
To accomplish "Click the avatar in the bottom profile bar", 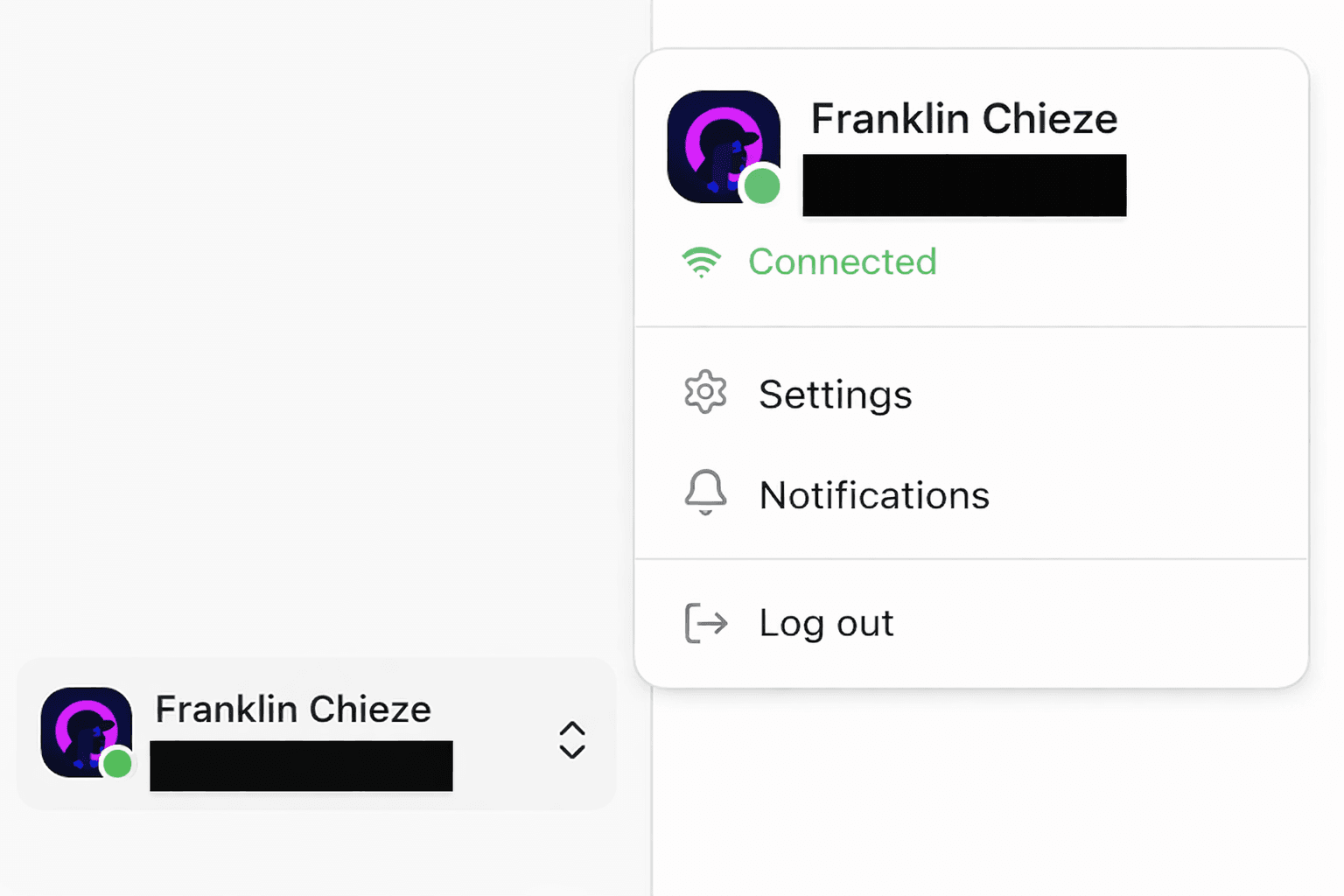I will tap(86, 732).
